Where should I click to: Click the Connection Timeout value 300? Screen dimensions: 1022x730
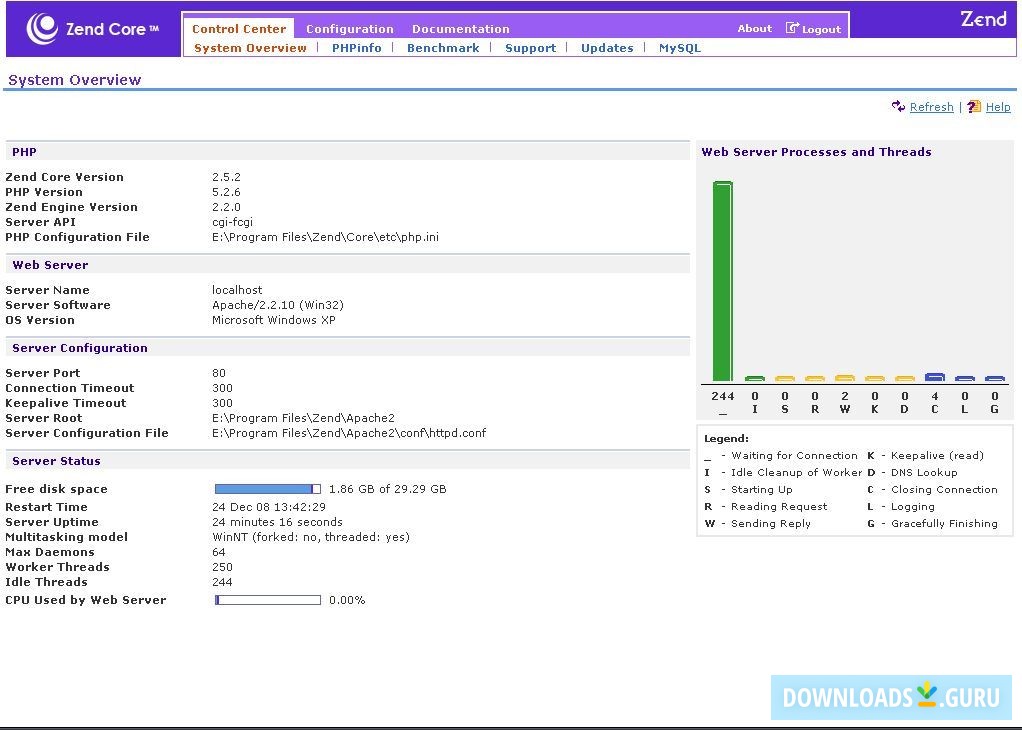pyautogui.click(x=222, y=388)
